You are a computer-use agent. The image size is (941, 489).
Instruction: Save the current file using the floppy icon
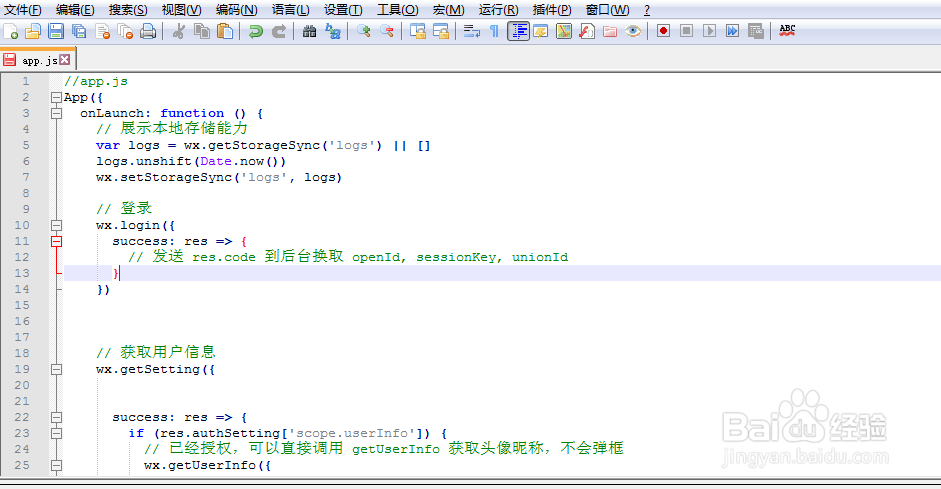pyautogui.click(x=56, y=31)
